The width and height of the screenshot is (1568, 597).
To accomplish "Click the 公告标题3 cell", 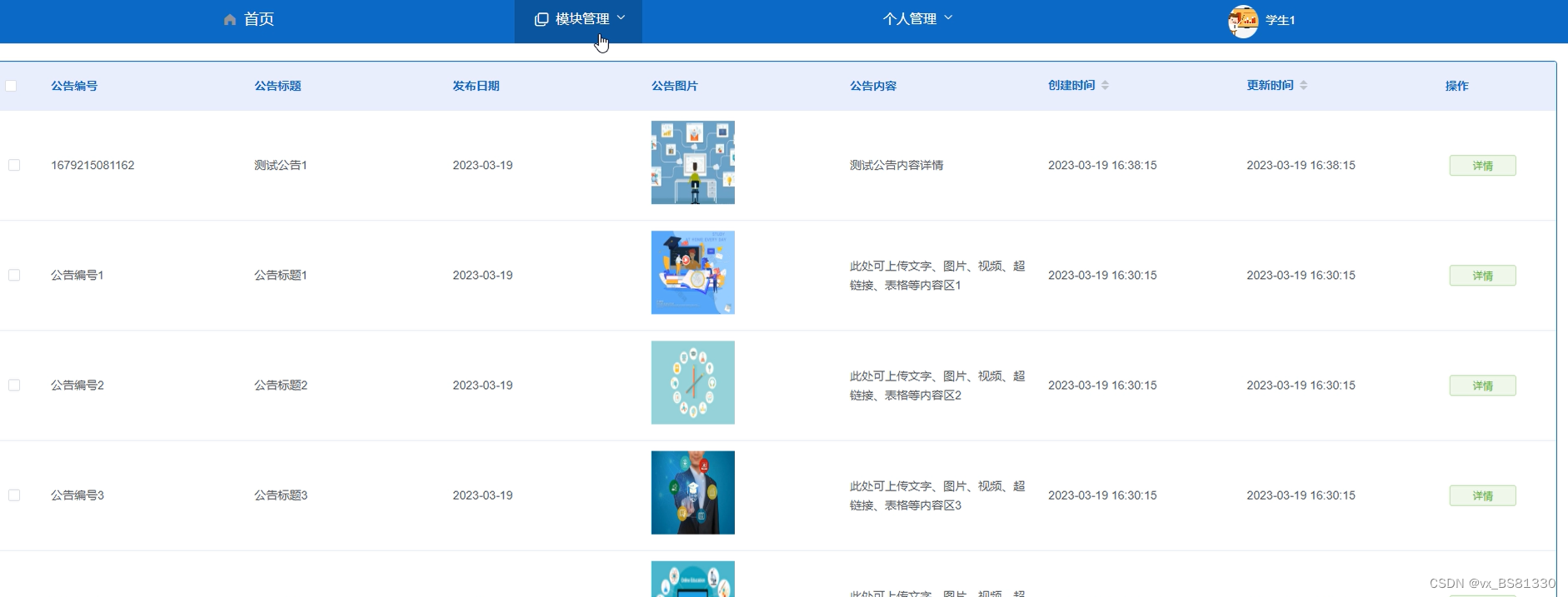I will click(x=281, y=495).
